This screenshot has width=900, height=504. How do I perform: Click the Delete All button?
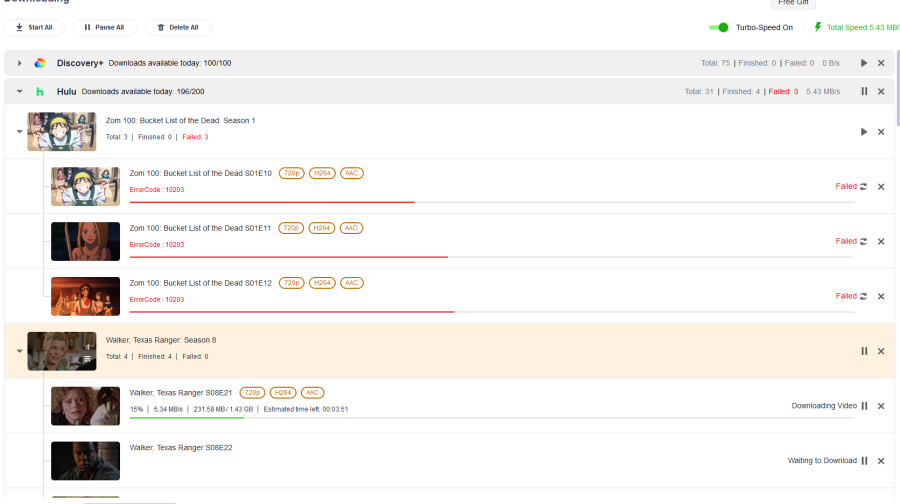click(x=178, y=27)
